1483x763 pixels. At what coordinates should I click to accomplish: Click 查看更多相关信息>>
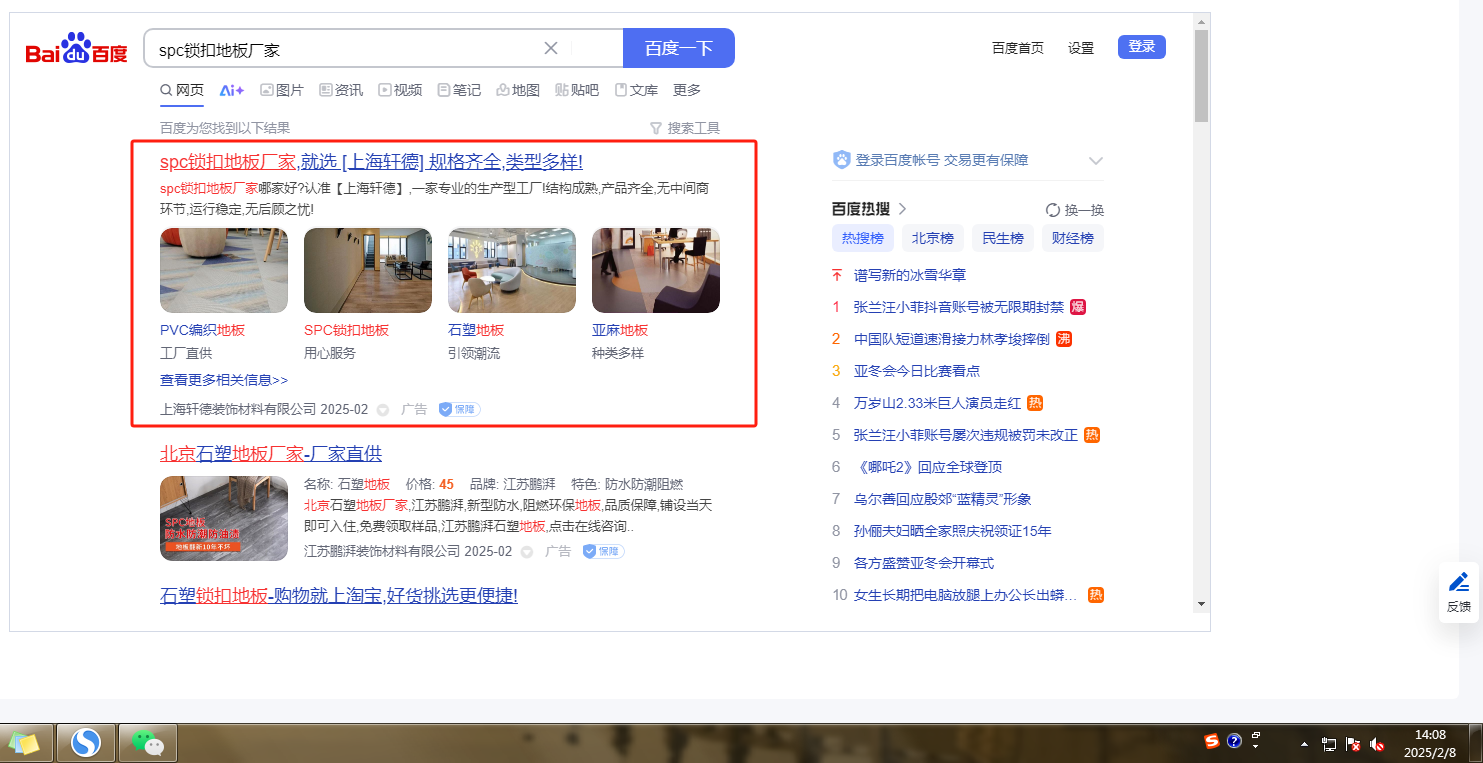click(x=224, y=380)
